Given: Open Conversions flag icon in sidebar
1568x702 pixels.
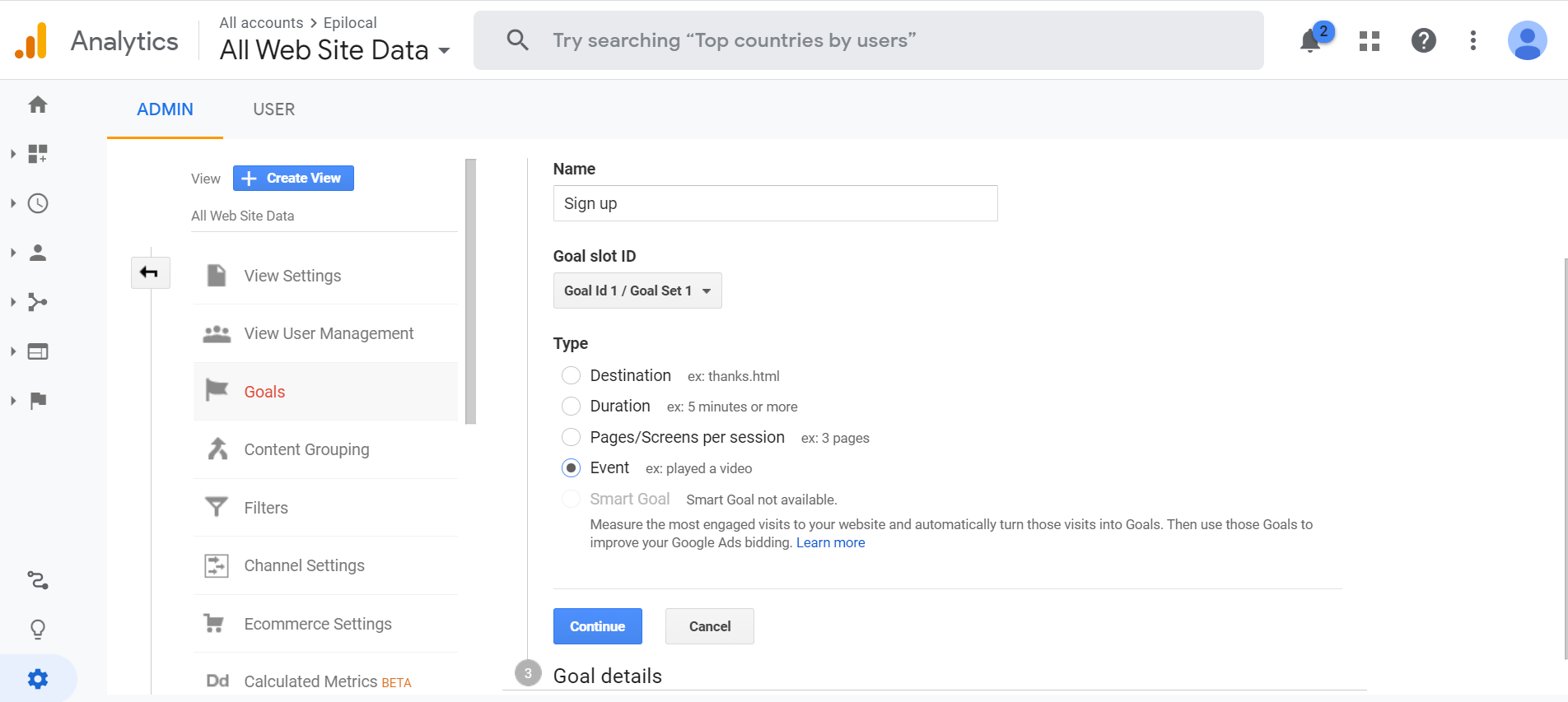Looking at the screenshot, I should (x=38, y=401).
